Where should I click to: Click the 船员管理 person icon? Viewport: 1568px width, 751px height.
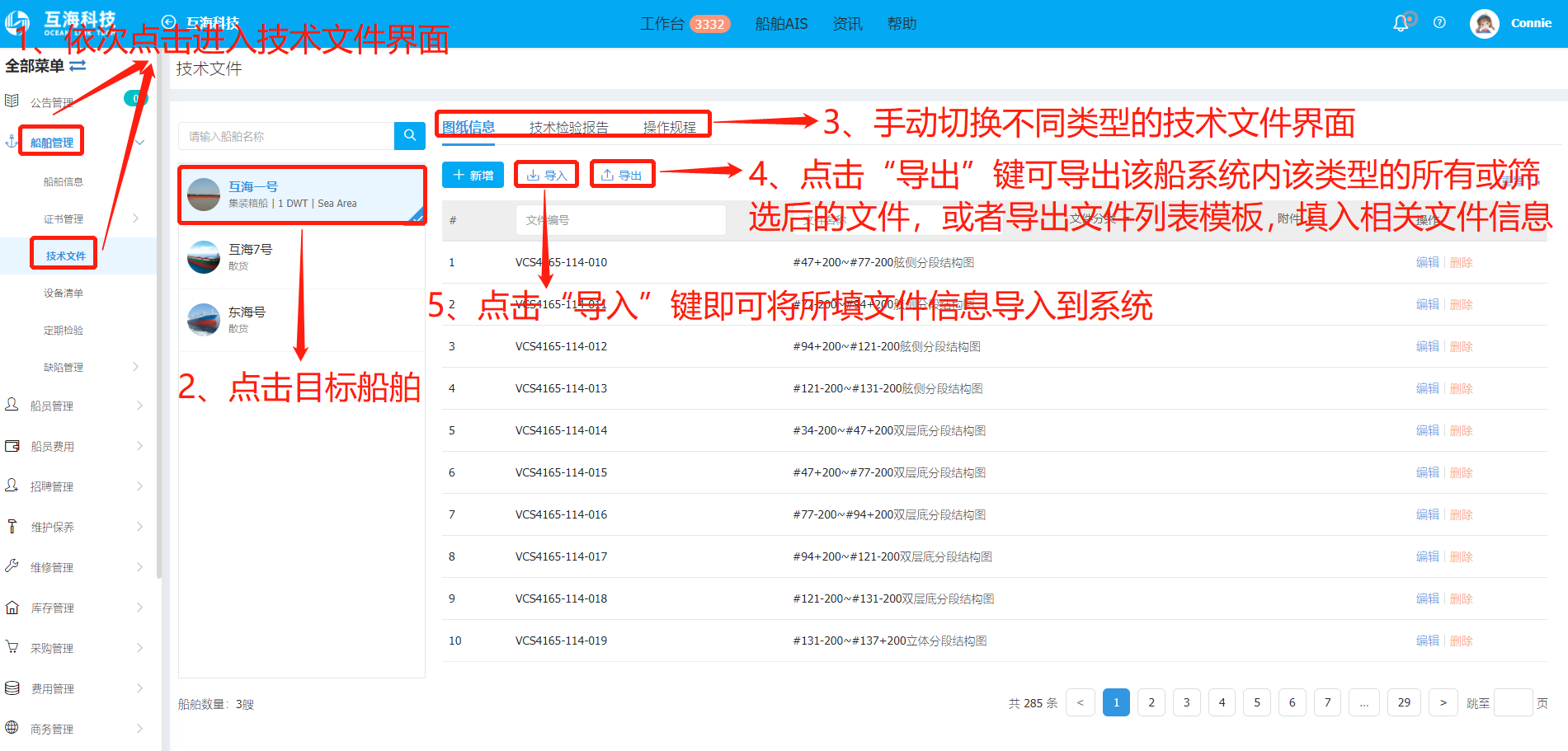click(x=12, y=405)
